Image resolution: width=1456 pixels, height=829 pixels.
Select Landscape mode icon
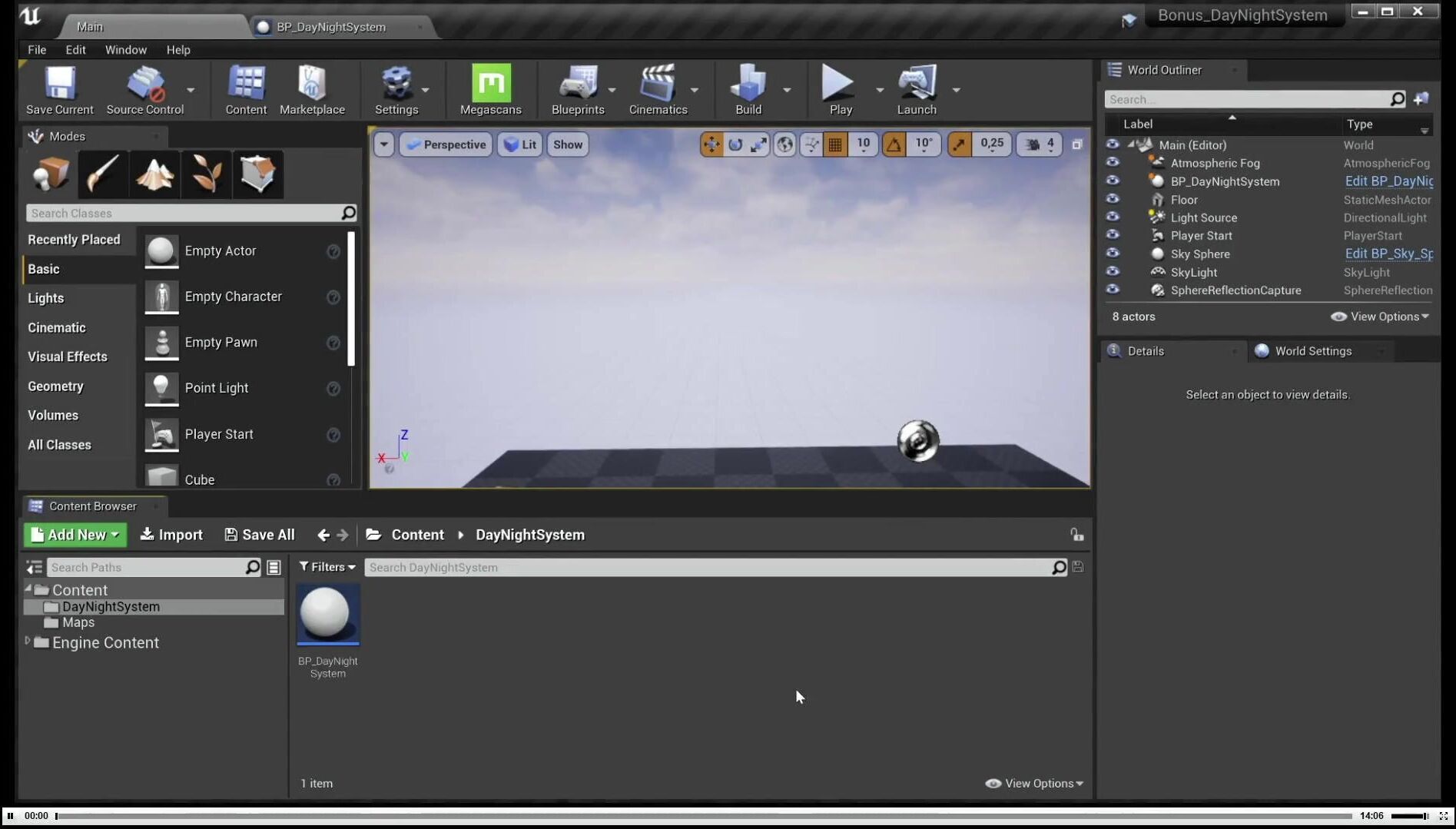point(154,174)
